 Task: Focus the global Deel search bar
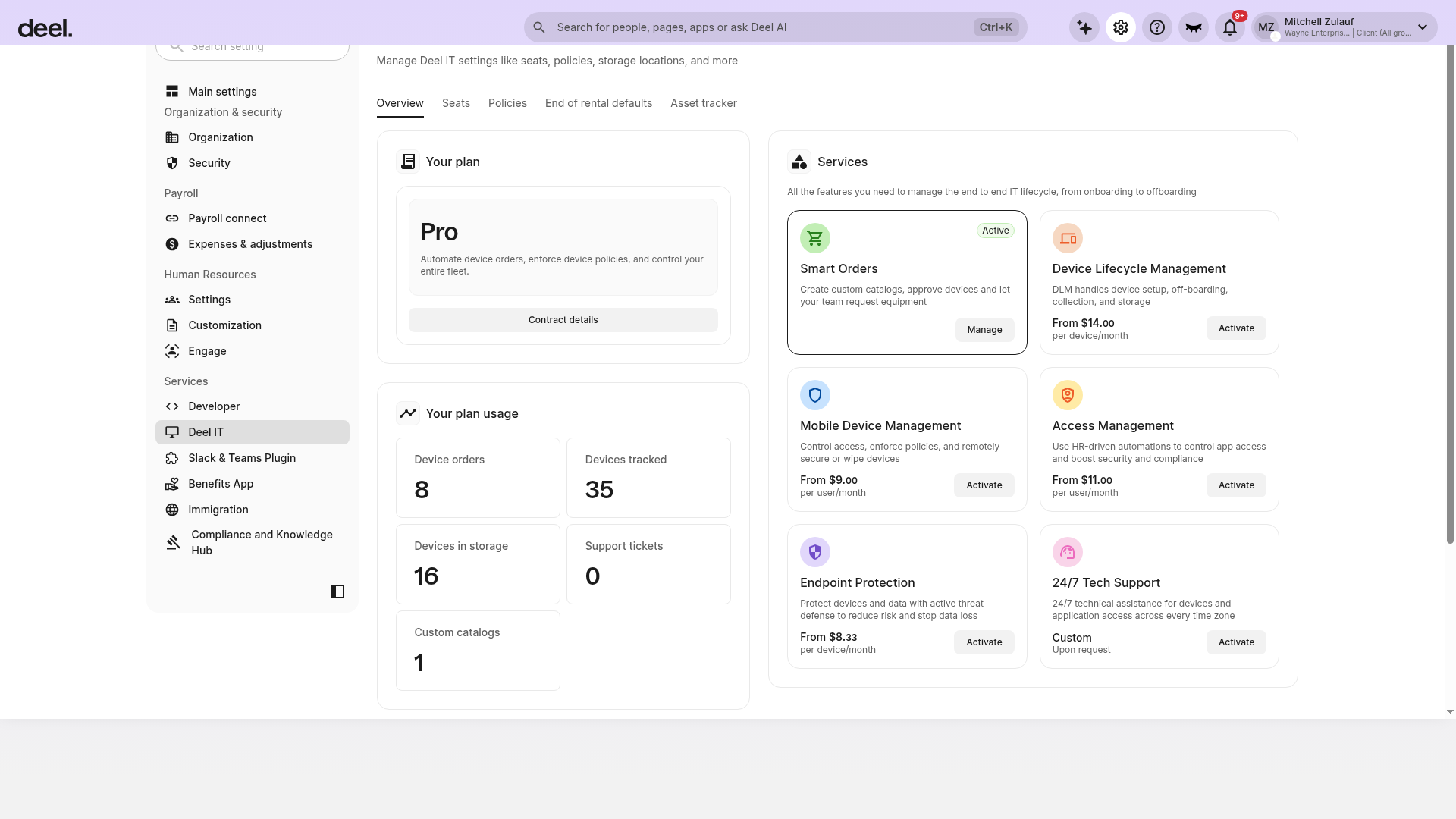775,27
